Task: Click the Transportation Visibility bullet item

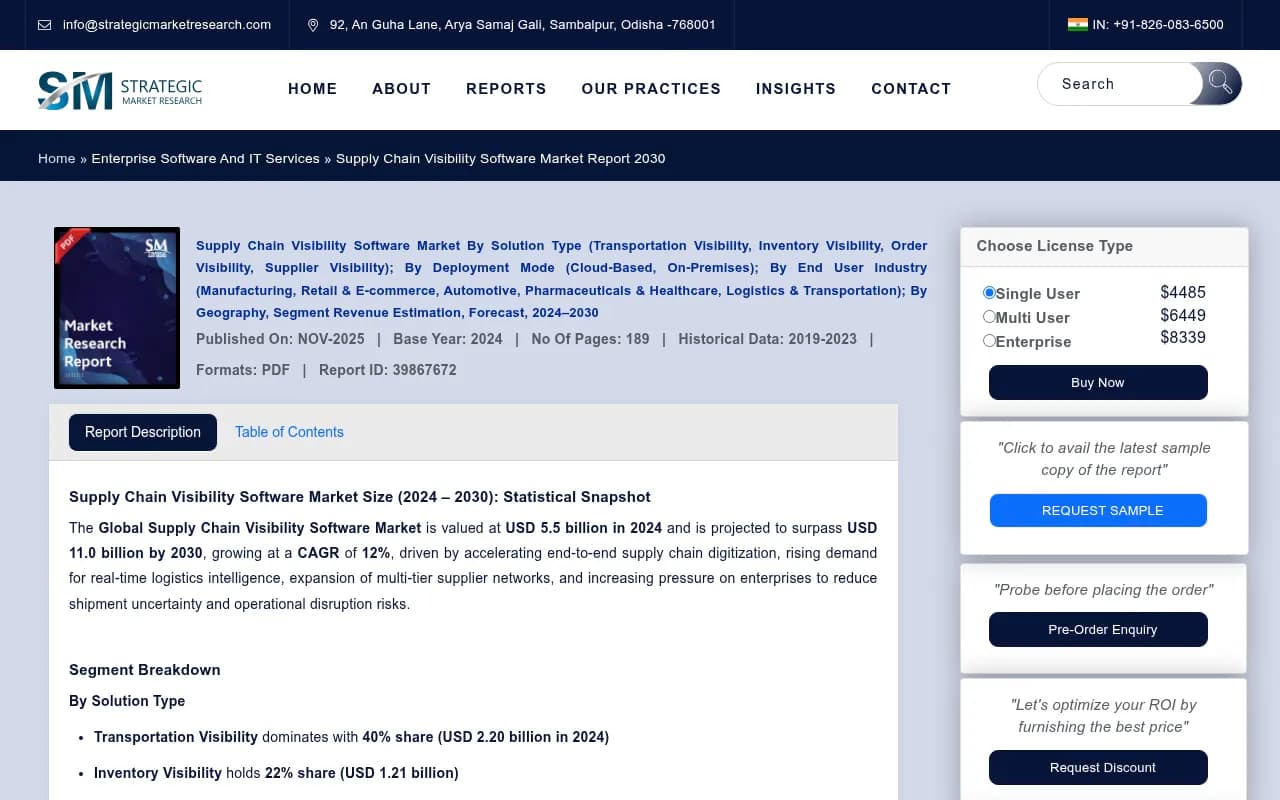Action: click(351, 737)
